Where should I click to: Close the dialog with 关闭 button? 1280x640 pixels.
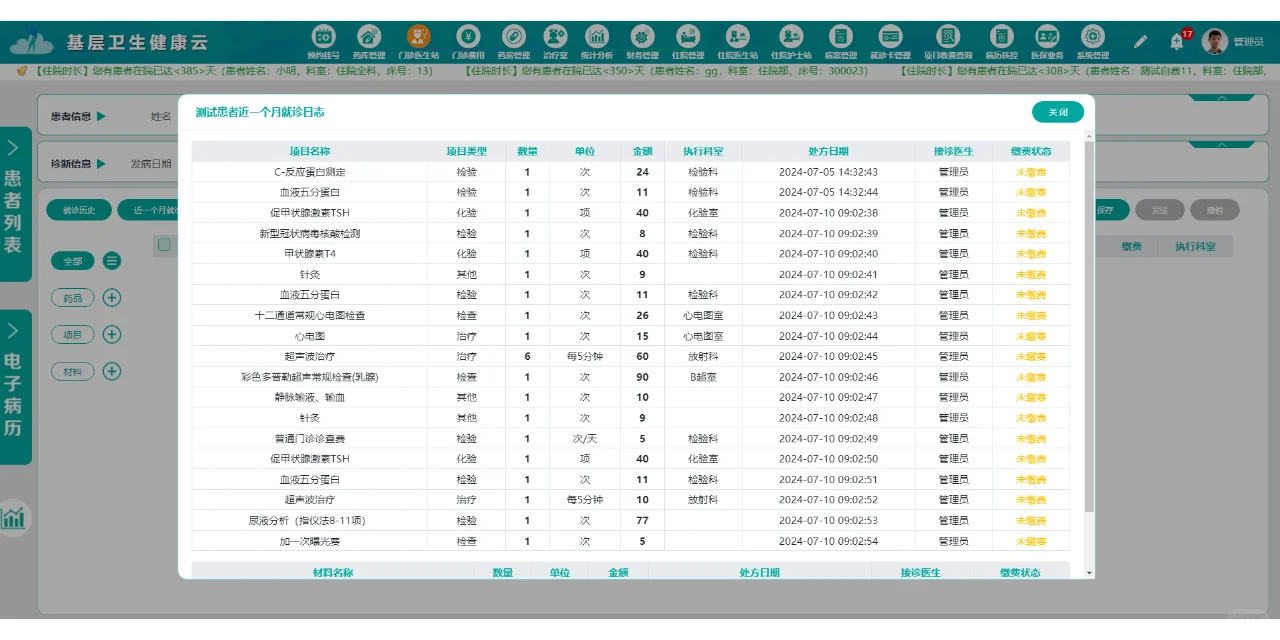click(x=1058, y=112)
